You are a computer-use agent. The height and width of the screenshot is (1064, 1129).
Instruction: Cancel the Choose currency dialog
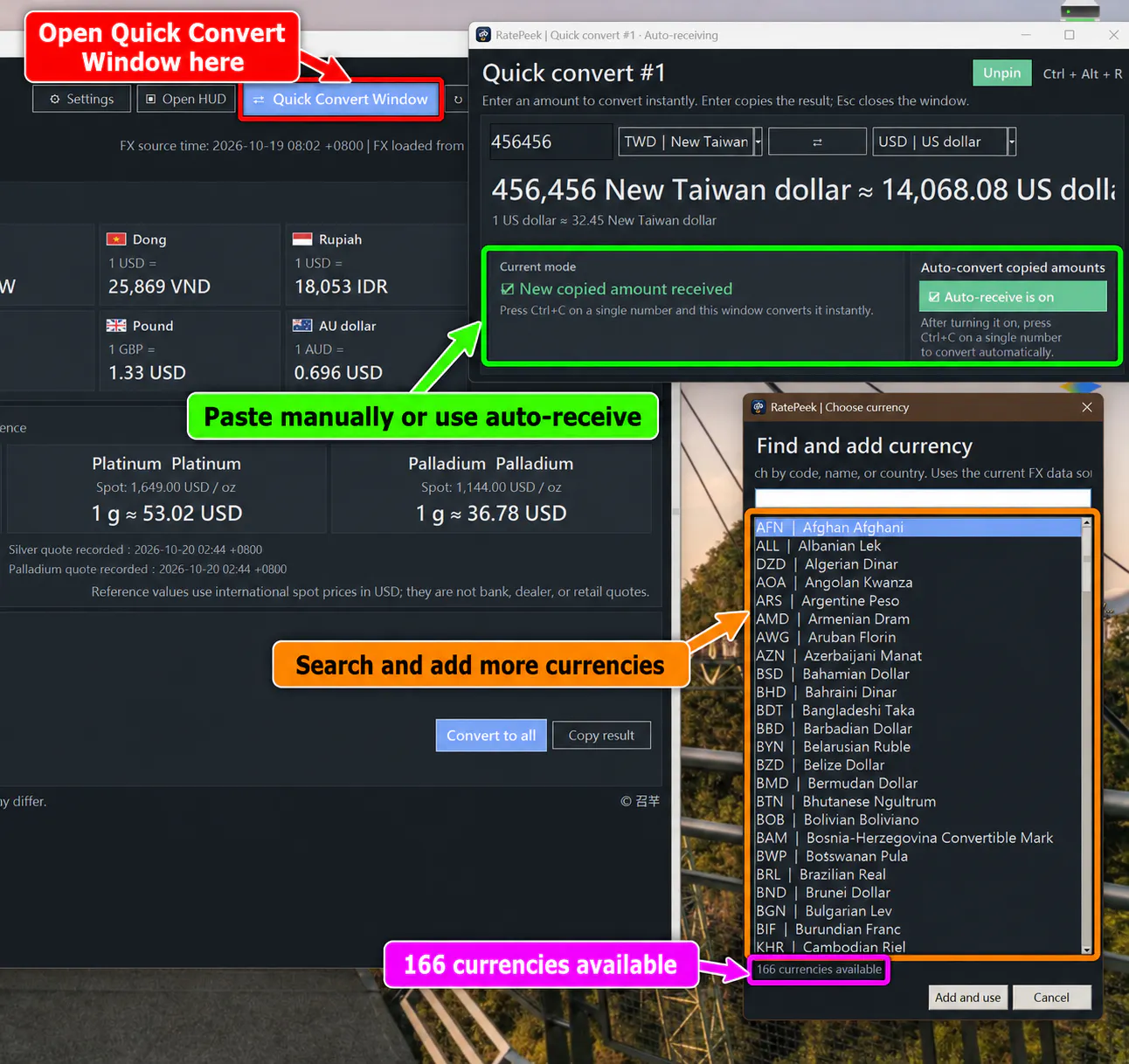(x=1051, y=998)
